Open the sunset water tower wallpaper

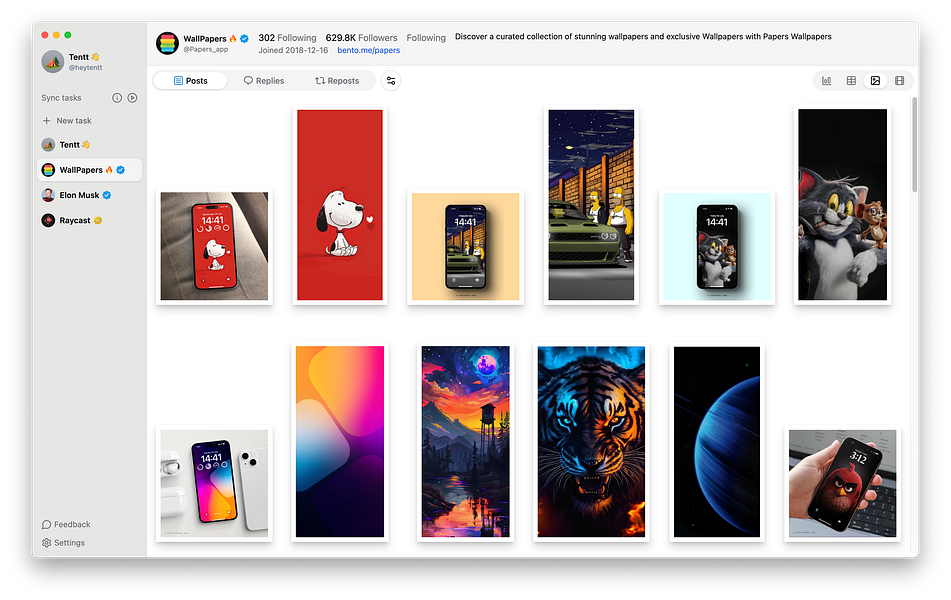[x=465, y=442]
